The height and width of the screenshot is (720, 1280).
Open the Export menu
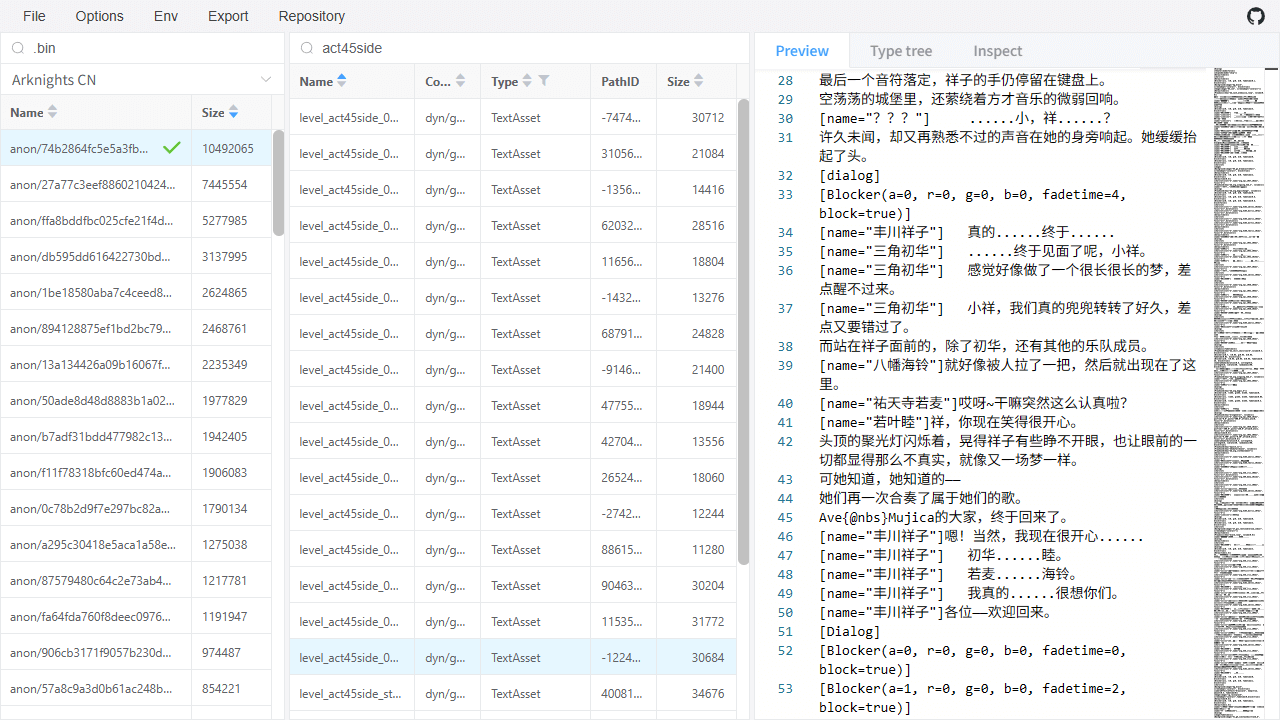pyautogui.click(x=228, y=16)
